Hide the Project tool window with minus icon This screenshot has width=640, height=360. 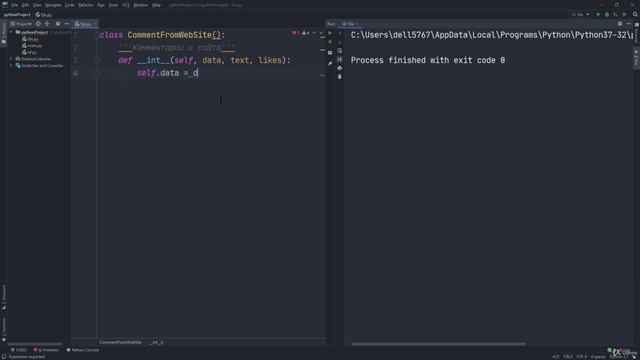[x=67, y=24]
